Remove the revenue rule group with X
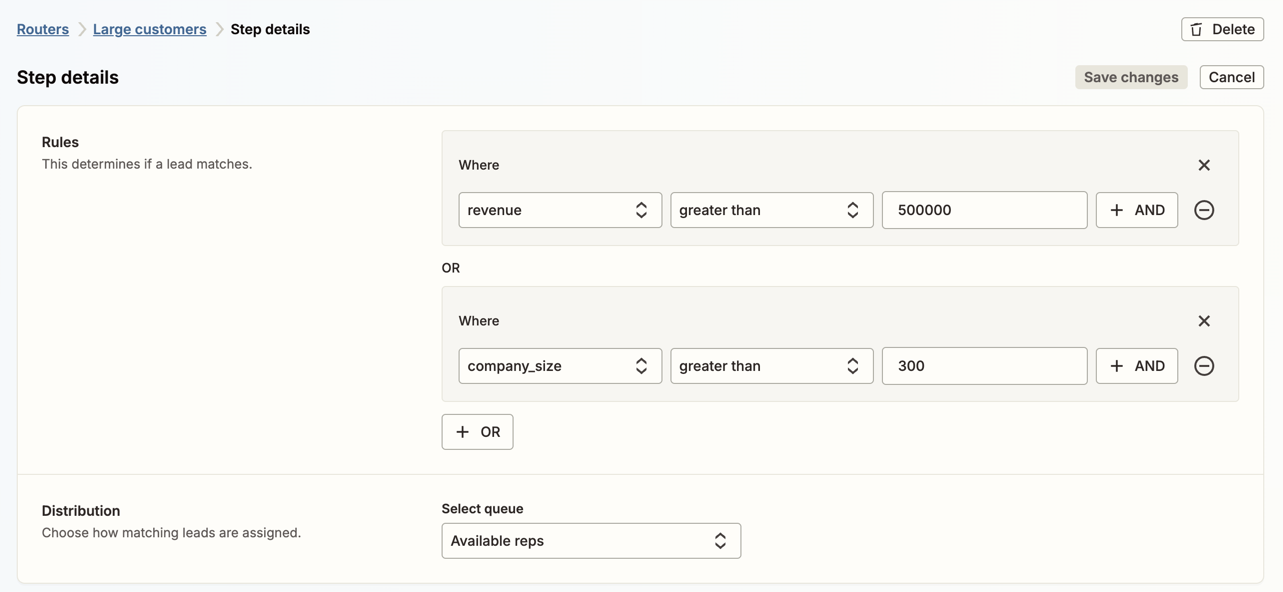The image size is (1283, 592). coord(1203,165)
